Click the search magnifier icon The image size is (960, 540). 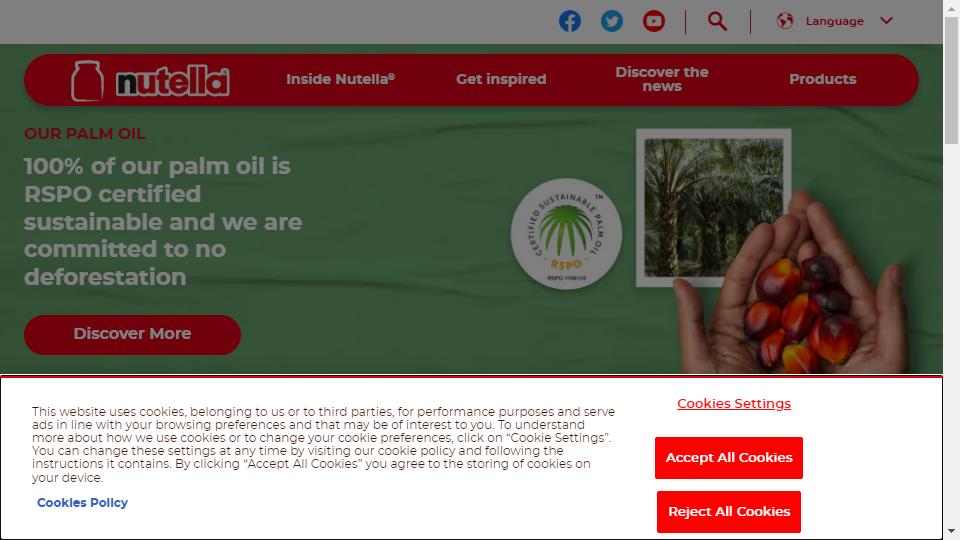pyautogui.click(x=718, y=21)
